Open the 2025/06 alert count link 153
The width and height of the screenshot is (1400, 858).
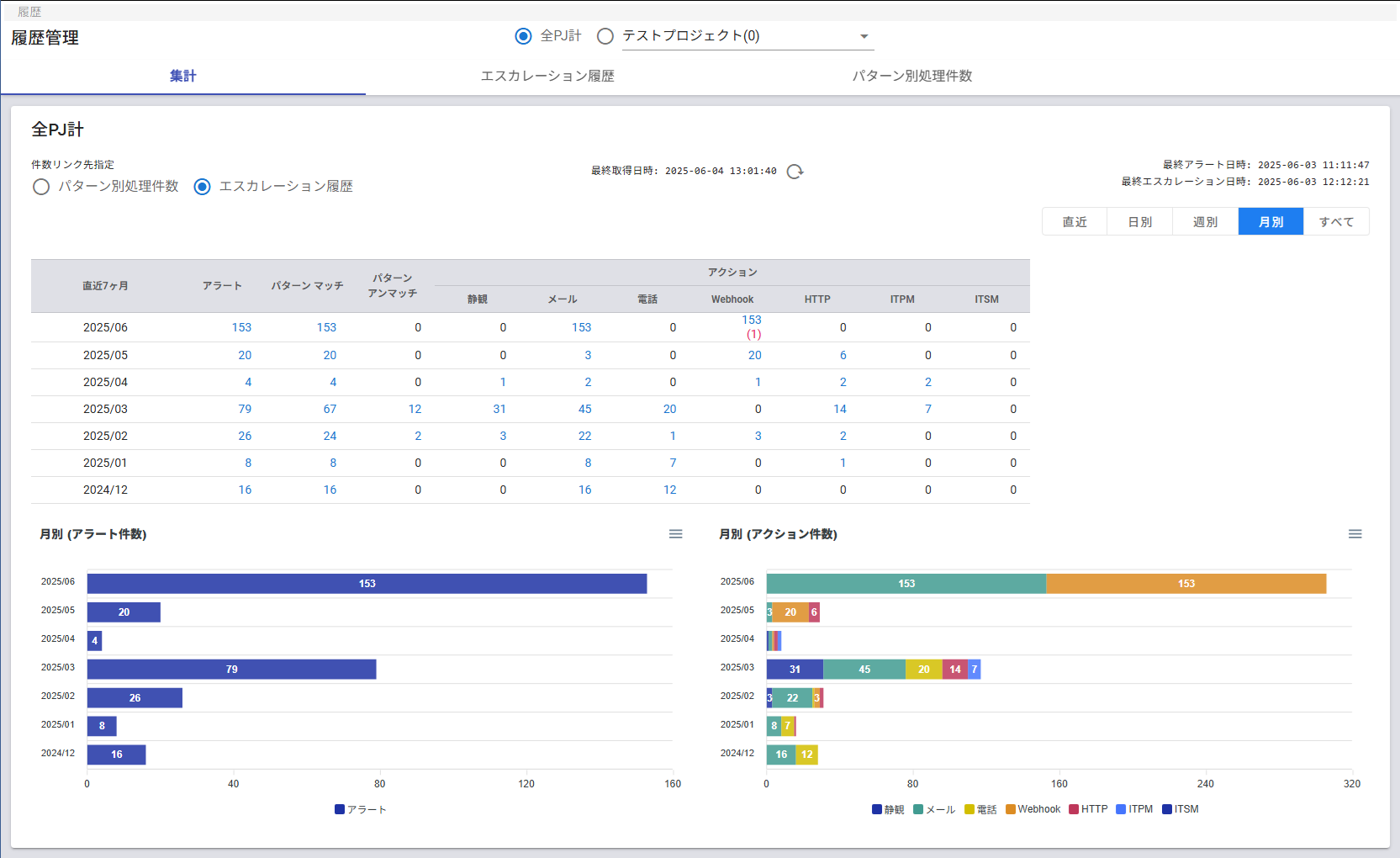point(241,327)
